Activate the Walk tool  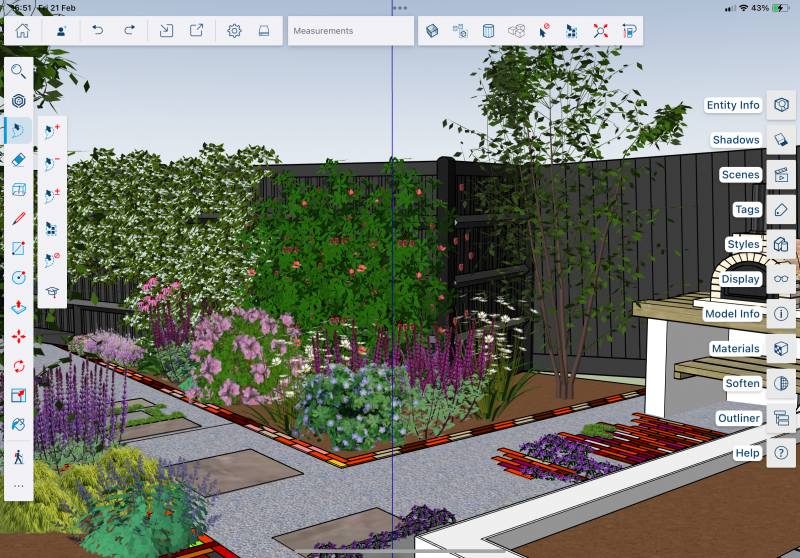pyautogui.click(x=18, y=457)
